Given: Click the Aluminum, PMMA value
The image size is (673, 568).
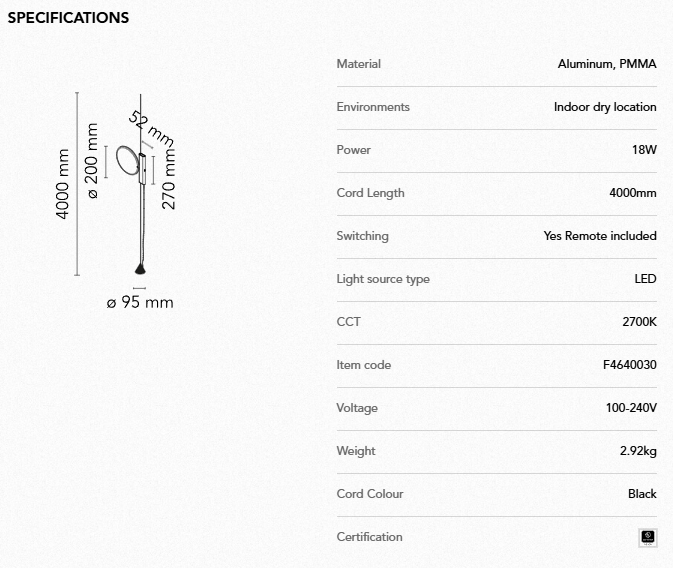Looking at the screenshot, I should coord(607,64).
